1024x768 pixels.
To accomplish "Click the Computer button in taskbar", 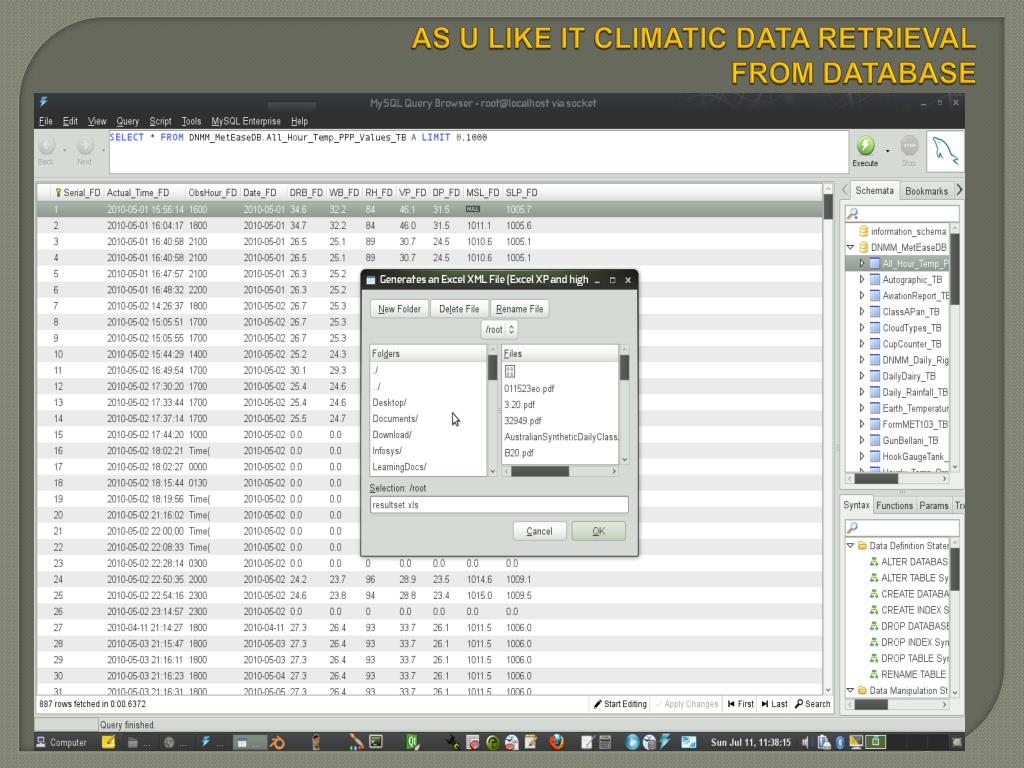I will point(61,743).
